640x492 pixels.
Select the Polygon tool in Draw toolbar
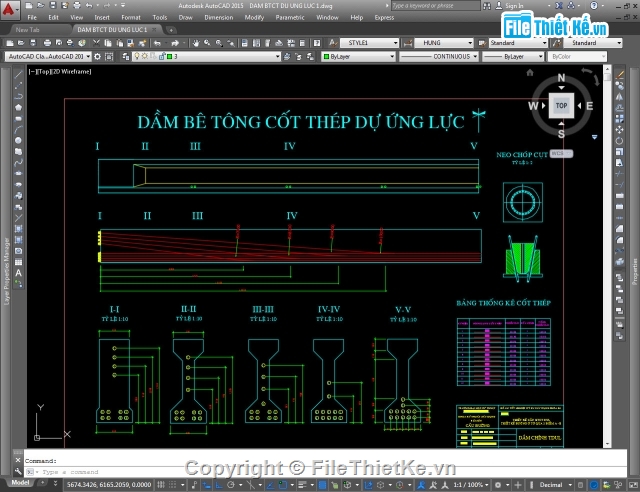tap(18, 107)
